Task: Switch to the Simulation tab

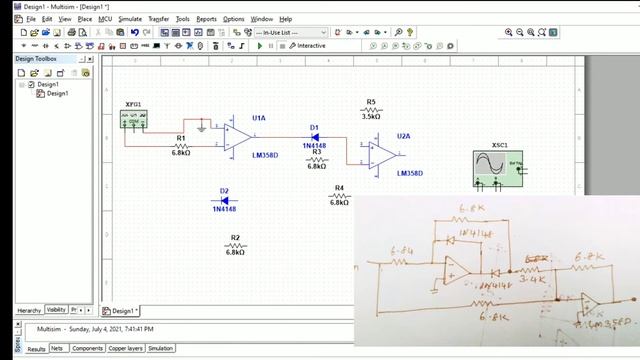Action: (160, 348)
